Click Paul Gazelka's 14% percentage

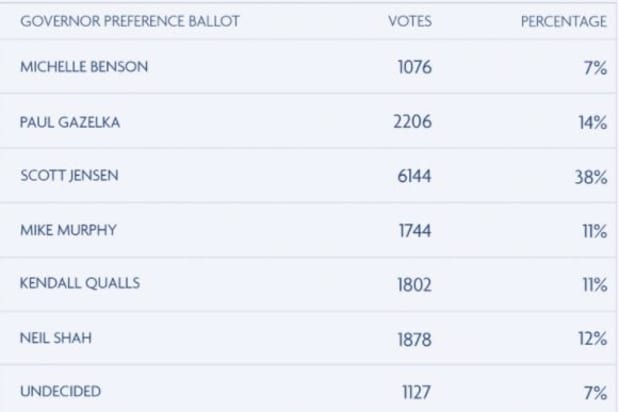click(592, 123)
